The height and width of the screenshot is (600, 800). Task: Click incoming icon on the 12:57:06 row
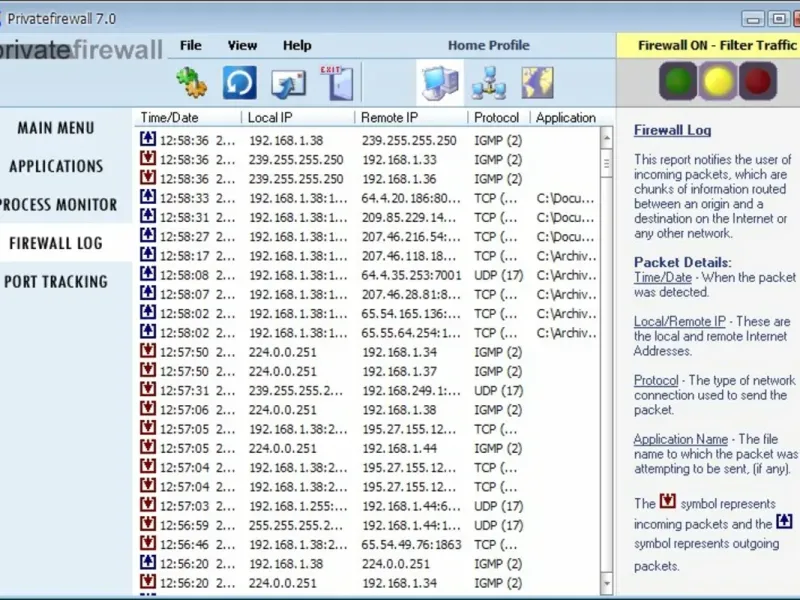pyautogui.click(x=148, y=408)
